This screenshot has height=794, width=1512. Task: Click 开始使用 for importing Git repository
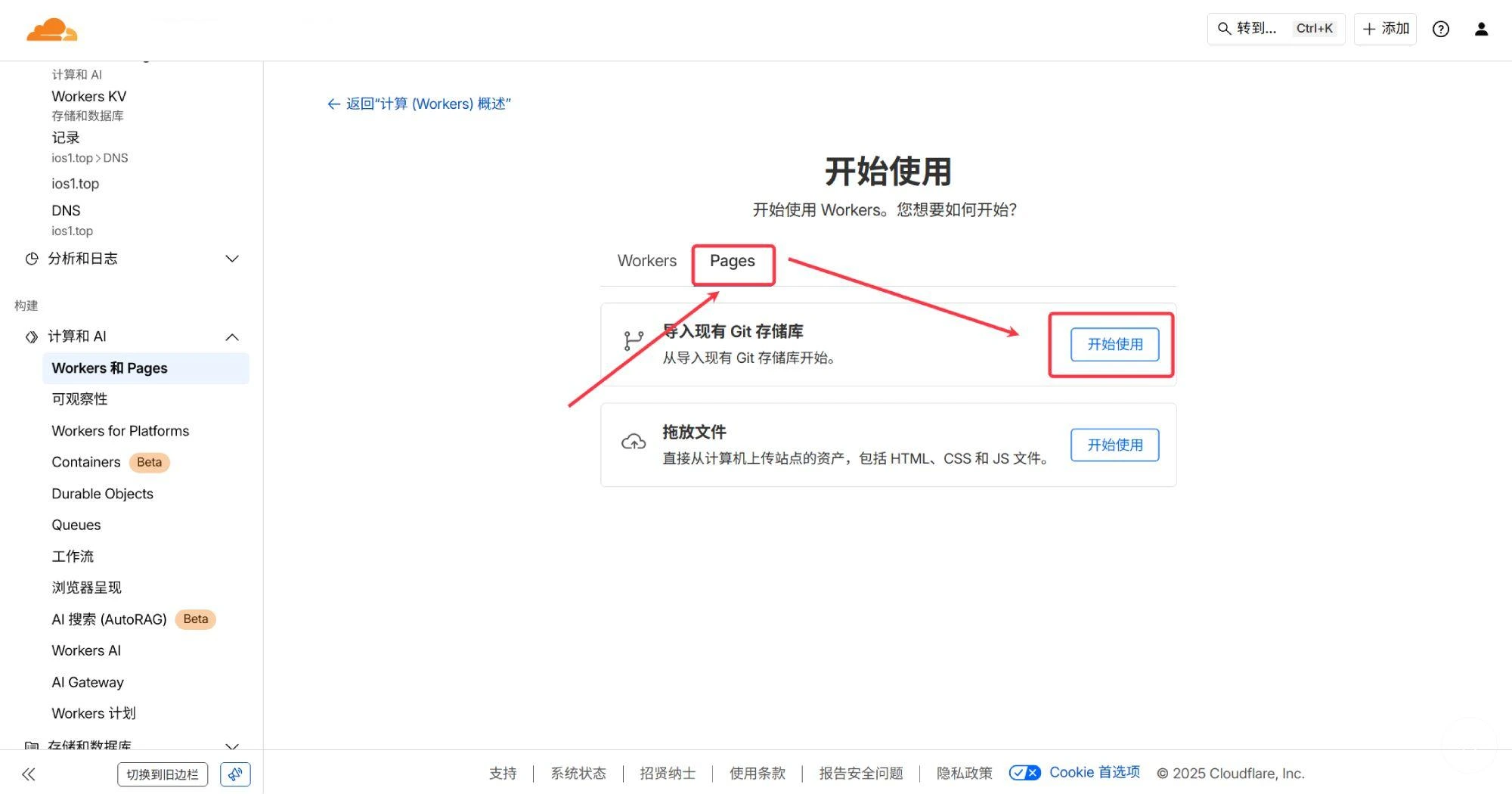pyautogui.click(x=1114, y=344)
